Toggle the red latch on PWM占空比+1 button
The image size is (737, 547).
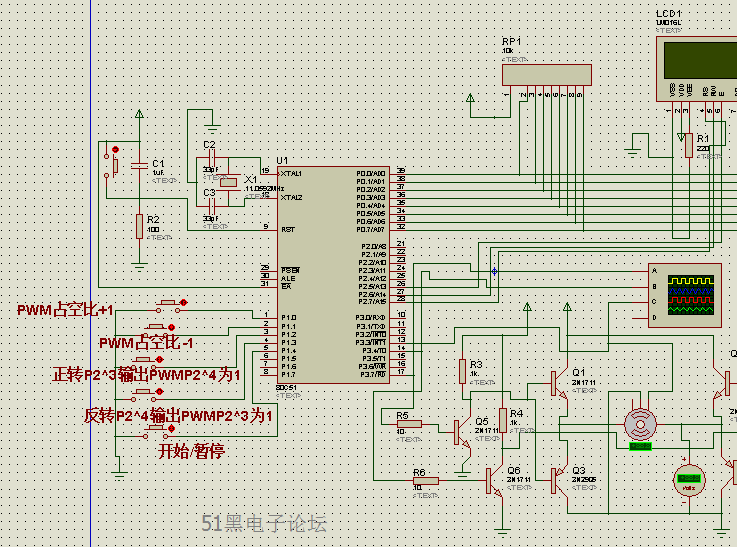point(183,303)
